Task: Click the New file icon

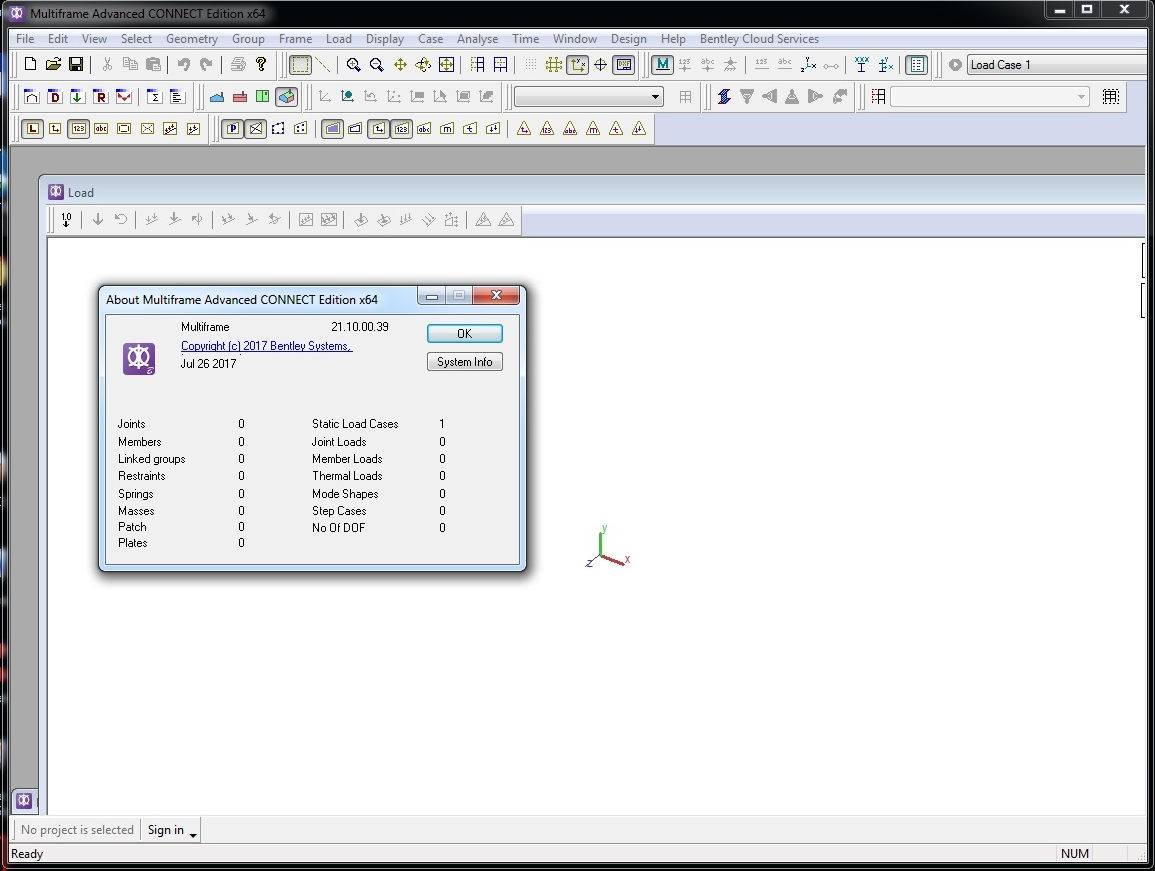Action: click(x=30, y=64)
